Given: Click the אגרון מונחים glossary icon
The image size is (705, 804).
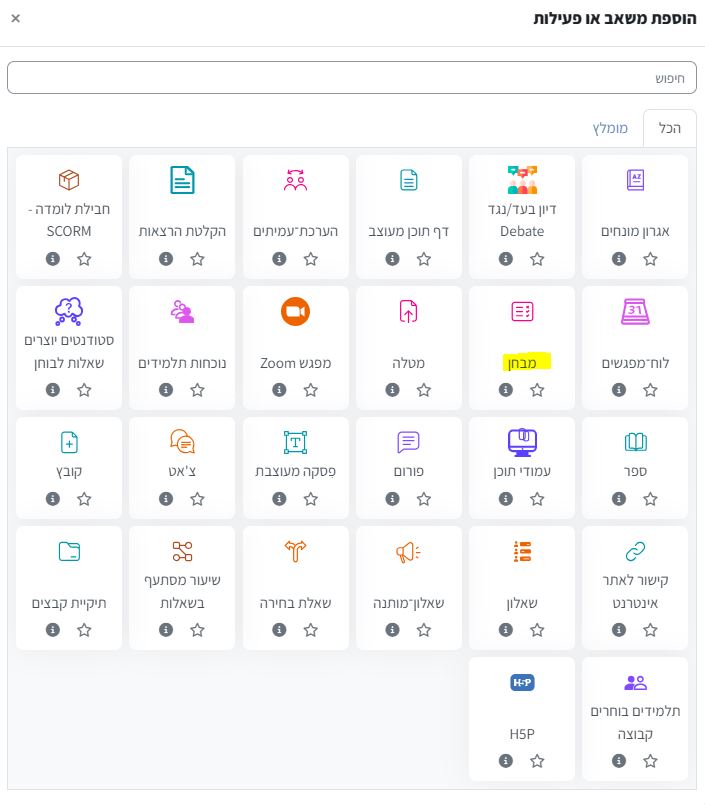Looking at the screenshot, I should coord(635,180).
